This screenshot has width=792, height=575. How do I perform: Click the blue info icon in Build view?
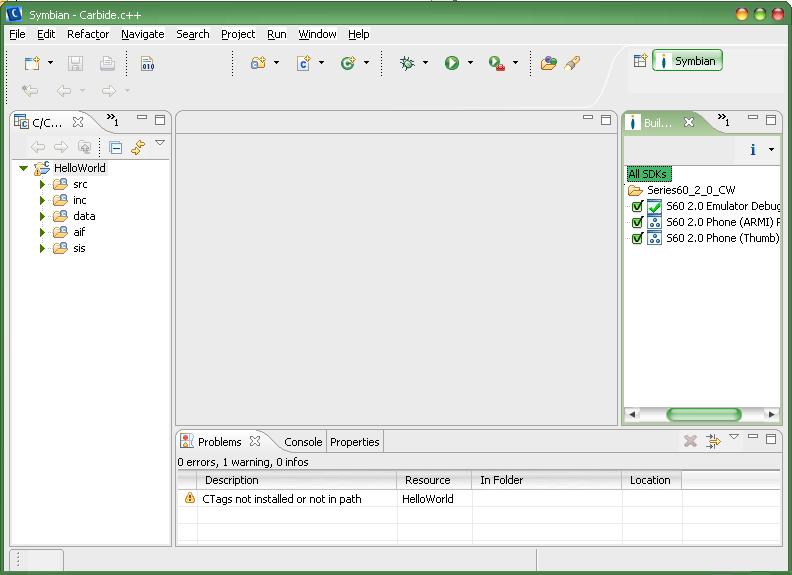coord(753,150)
